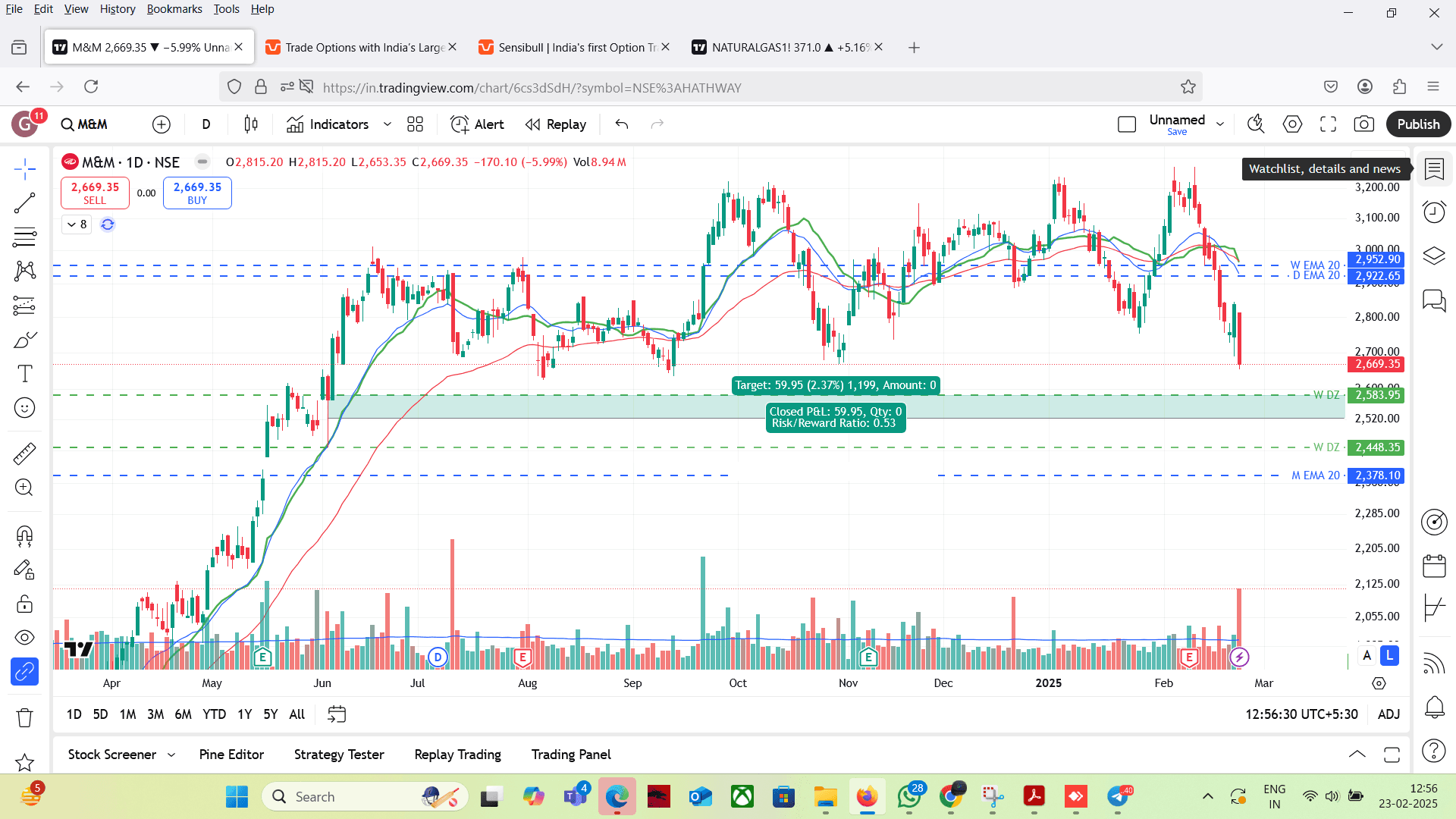The width and height of the screenshot is (1456, 819).
Task: Add a symbol to compare
Action: [x=162, y=124]
